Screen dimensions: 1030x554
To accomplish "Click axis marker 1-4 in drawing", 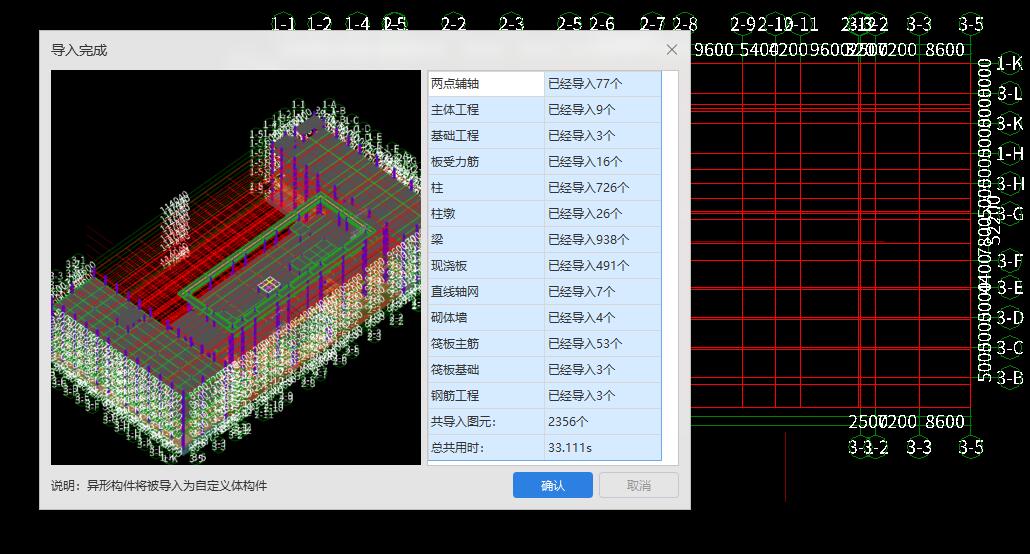I will [357, 24].
